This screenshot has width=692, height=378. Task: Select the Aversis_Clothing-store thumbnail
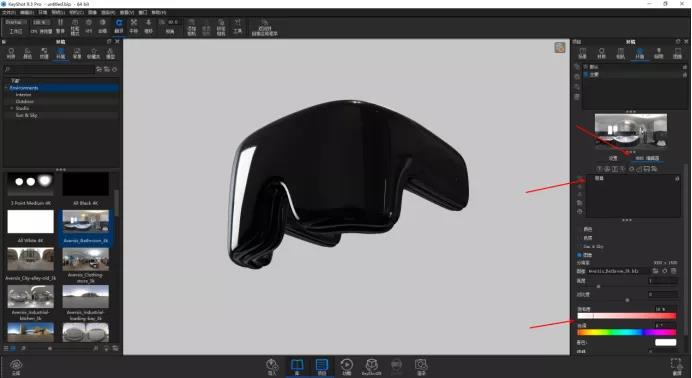86,259
